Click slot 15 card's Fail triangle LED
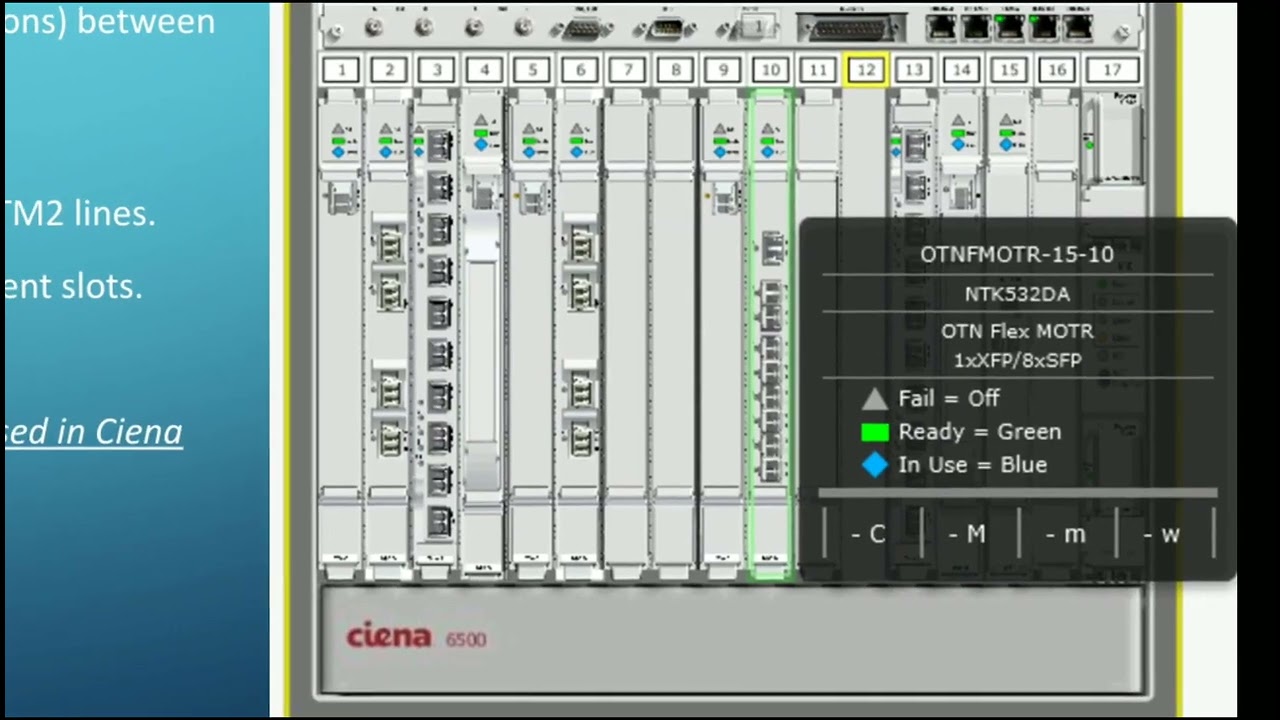The width and height of the screenshot is (1280, 720). click(1006, 121)
